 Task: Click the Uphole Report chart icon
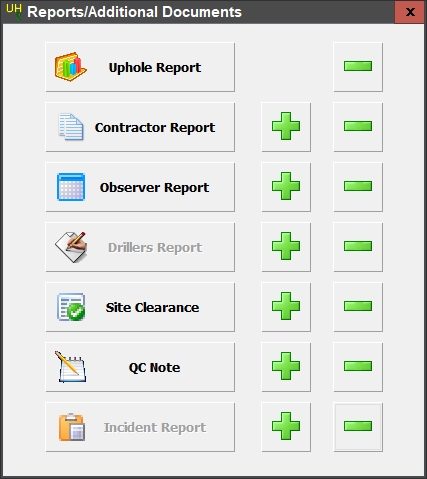[x=71, y=66]
